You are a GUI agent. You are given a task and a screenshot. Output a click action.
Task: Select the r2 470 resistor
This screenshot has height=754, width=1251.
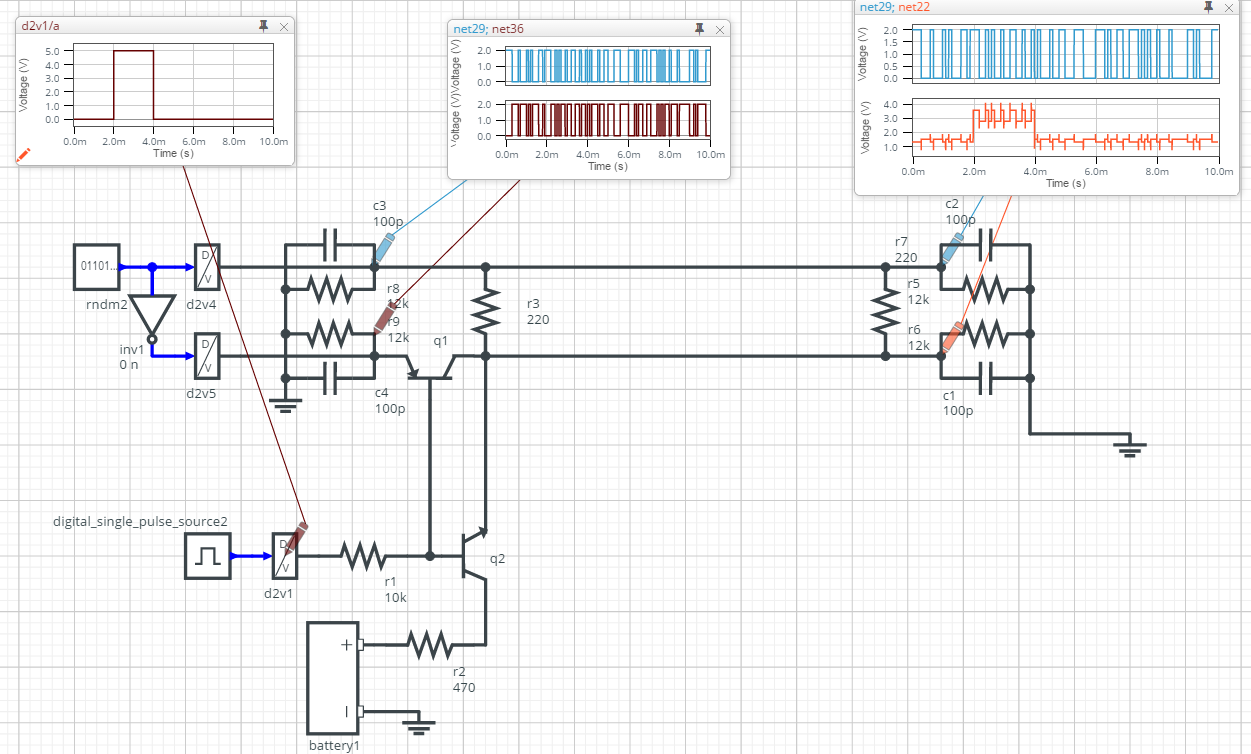430,645
